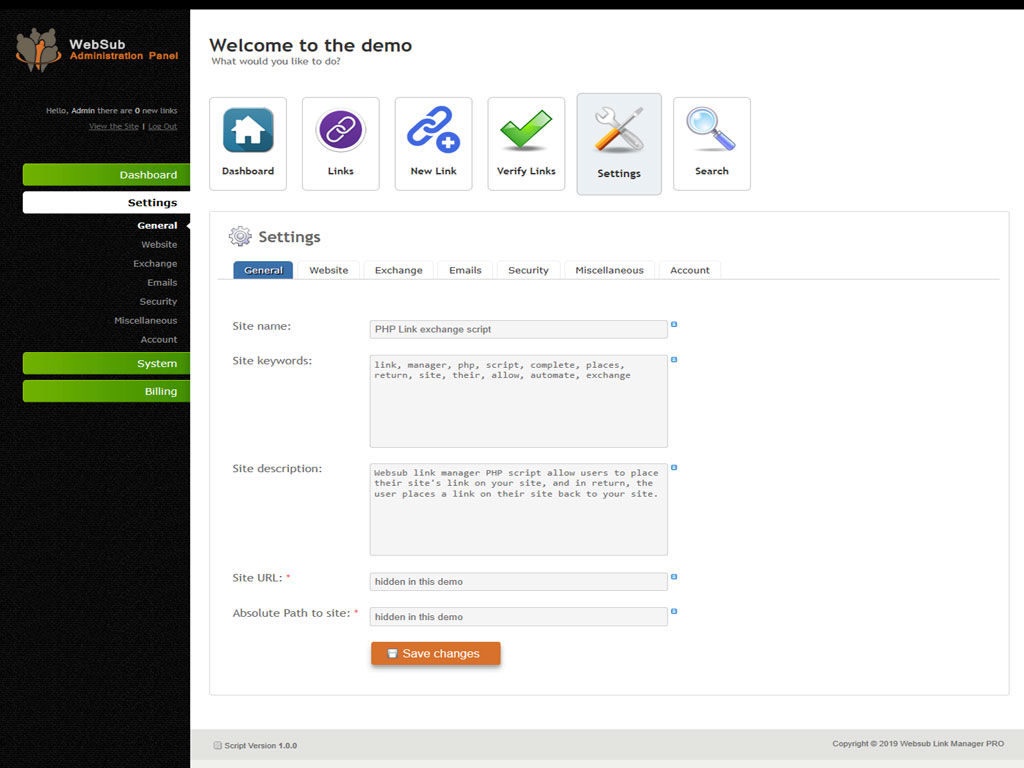Click the Save changes button
The image size is (1024, 768).
point(435,653)
